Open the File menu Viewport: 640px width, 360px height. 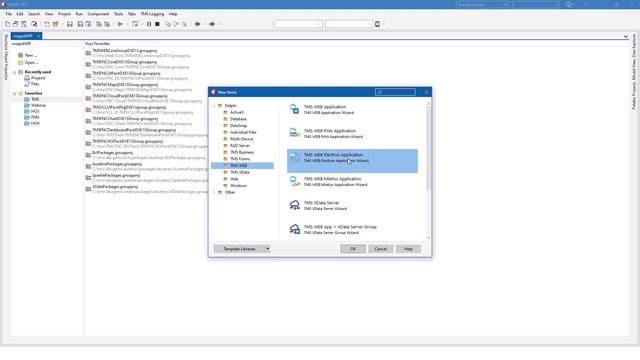tap(9, 14)
